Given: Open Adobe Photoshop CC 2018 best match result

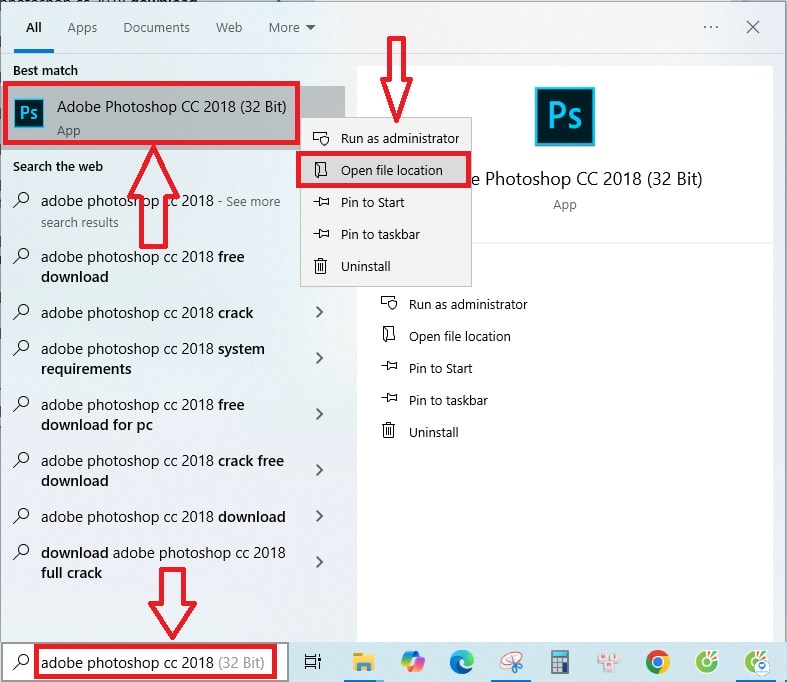Looking at the screenshot, I should (x=174, y=116).
